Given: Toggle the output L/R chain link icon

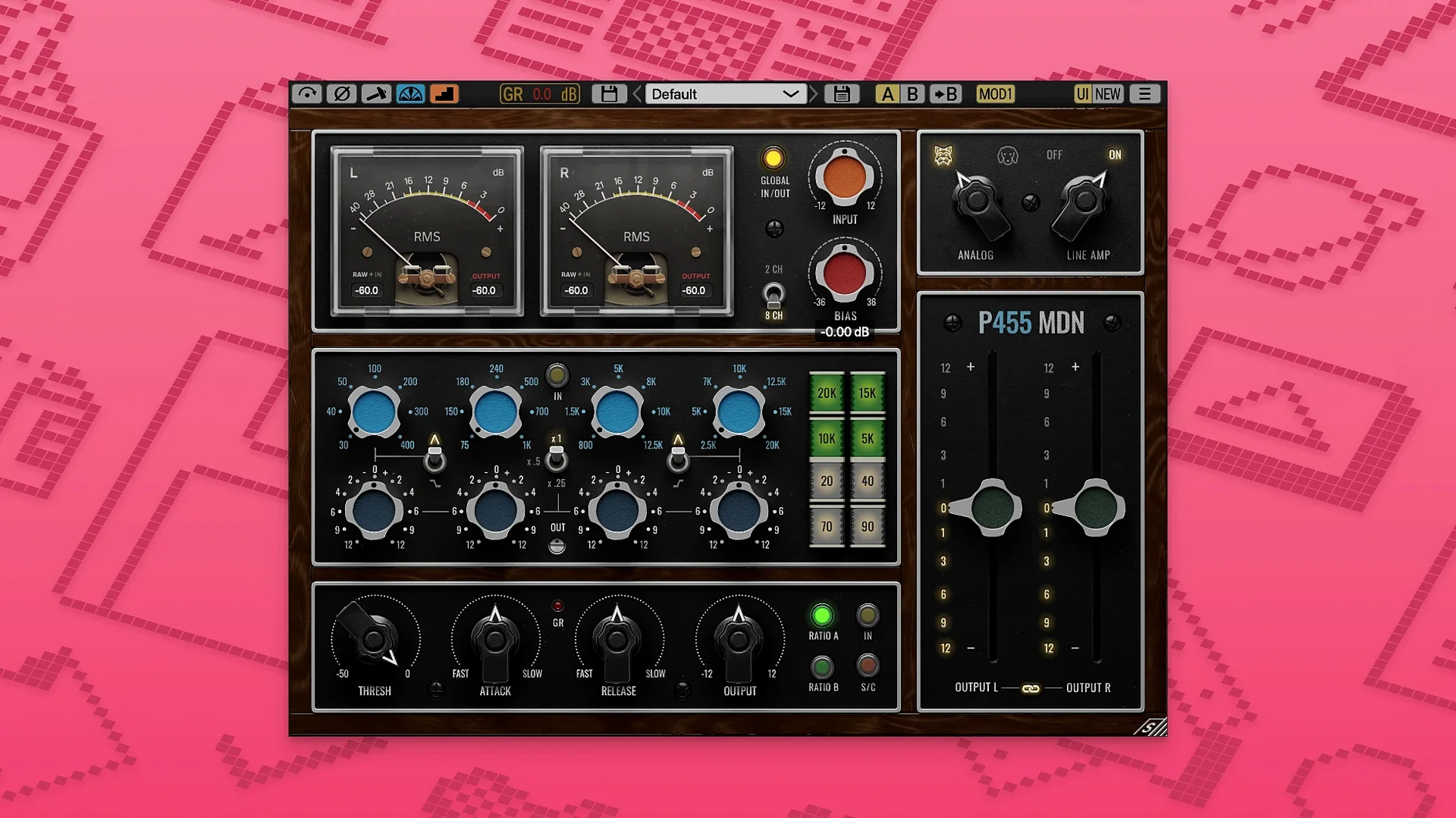Looking at the screenshot, I should (1031, 688).
